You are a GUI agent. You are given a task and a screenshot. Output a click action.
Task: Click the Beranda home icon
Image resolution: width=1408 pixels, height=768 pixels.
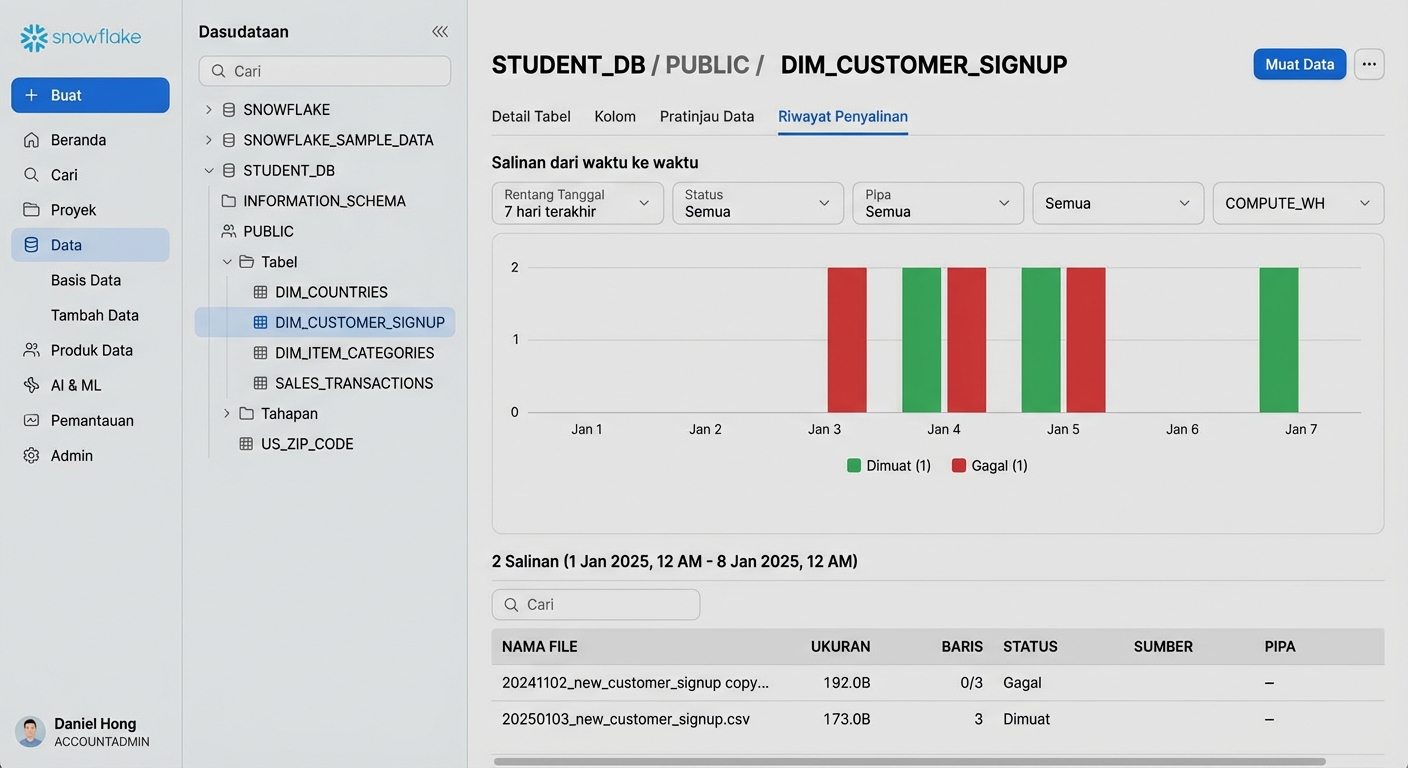[x=32, y=140]
